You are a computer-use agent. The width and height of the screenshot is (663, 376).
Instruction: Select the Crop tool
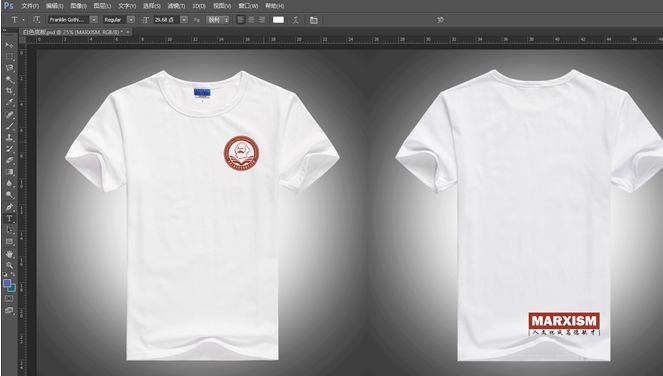(9, 91)
